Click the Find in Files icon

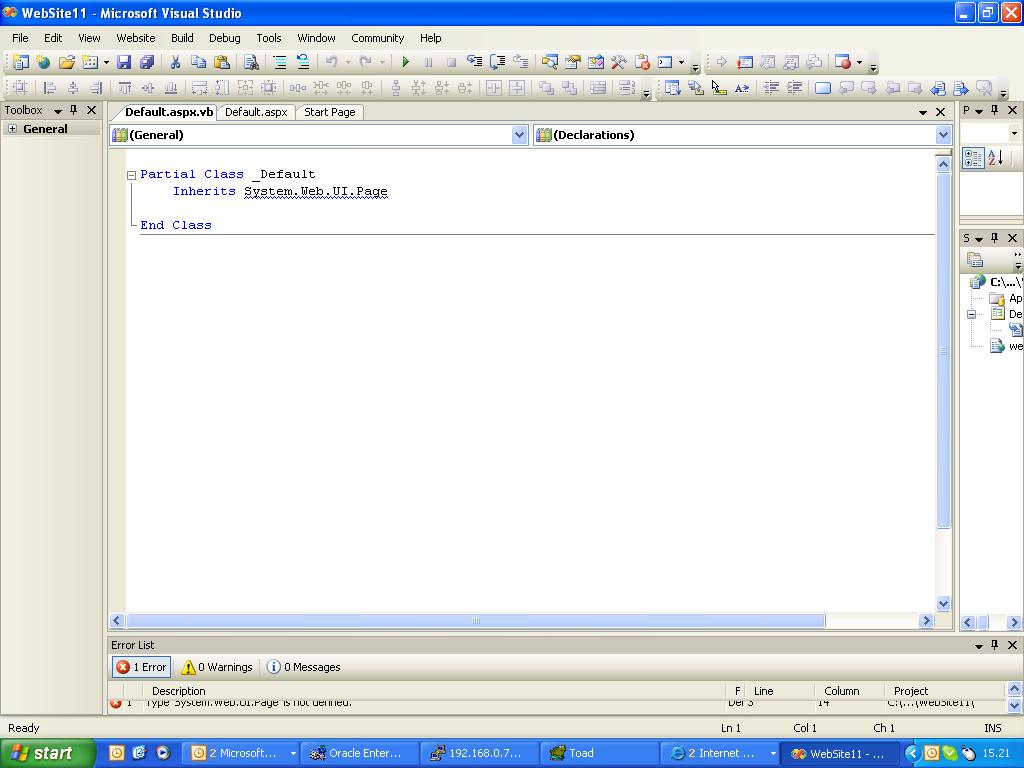[x=251, y=62]
